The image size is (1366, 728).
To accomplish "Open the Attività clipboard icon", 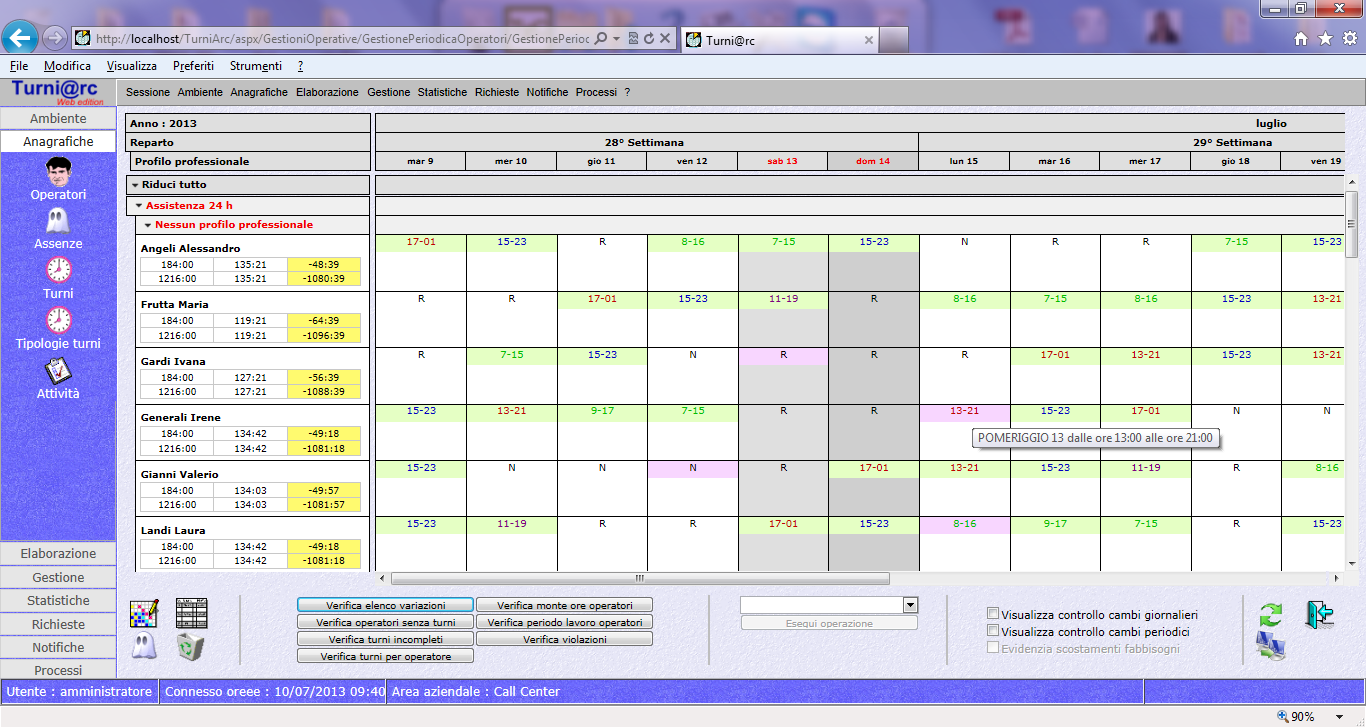I will [58, 370].
